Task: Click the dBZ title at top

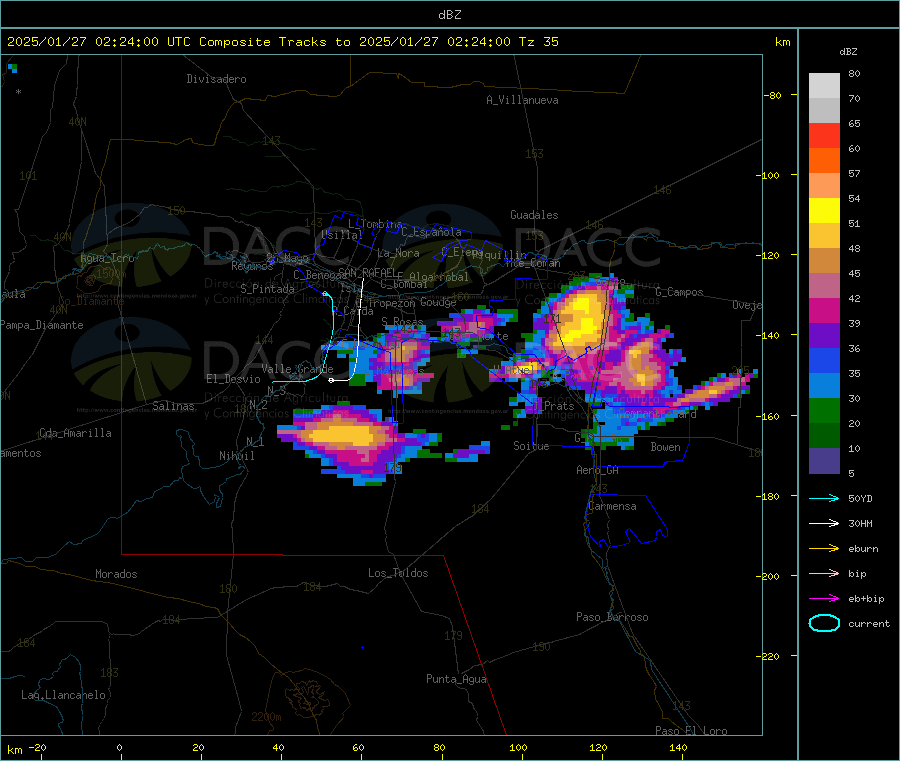Action: [x=449, y=15]
